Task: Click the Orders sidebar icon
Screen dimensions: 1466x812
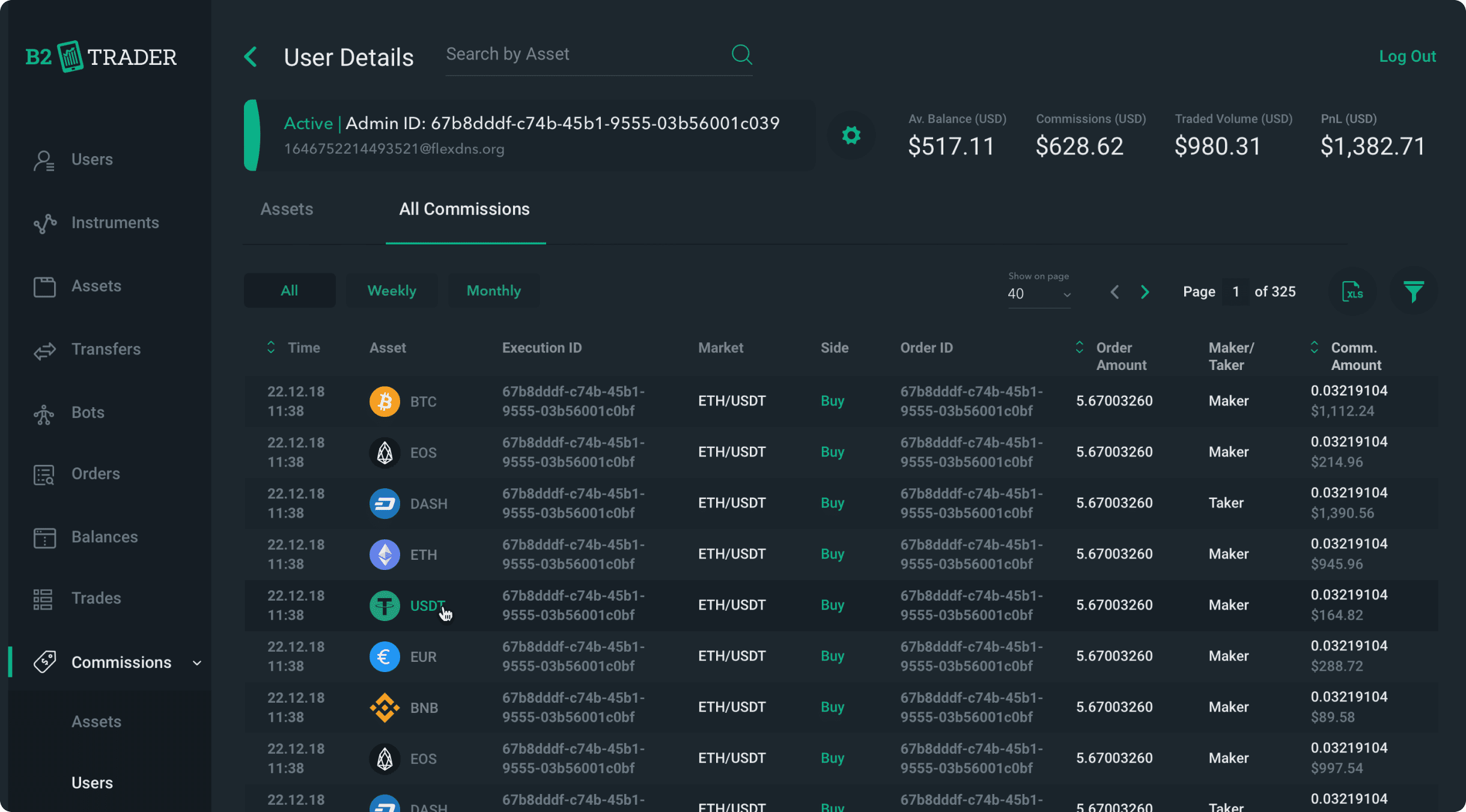Action: [x=44, y=474]
